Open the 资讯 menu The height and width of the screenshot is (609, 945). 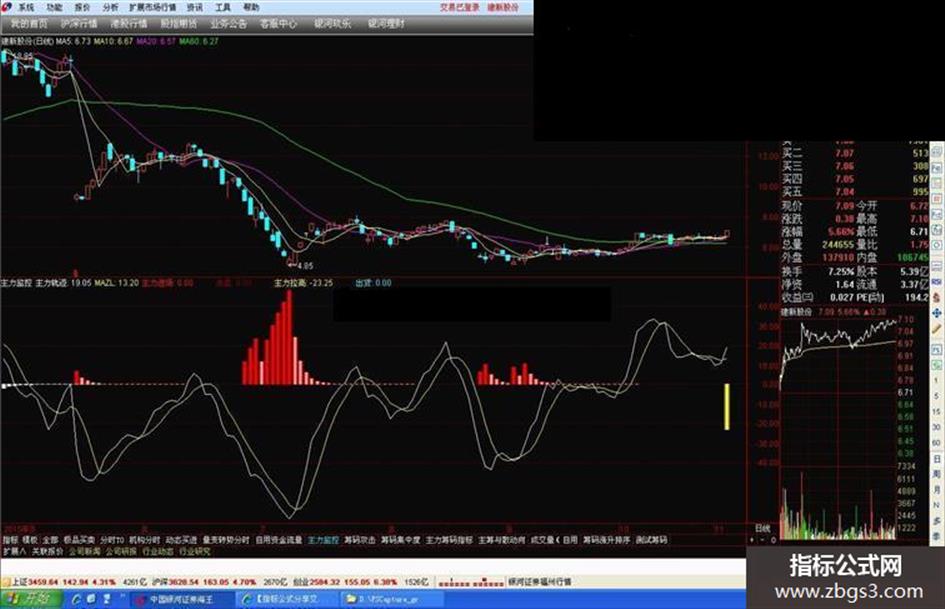coord(195,8)
